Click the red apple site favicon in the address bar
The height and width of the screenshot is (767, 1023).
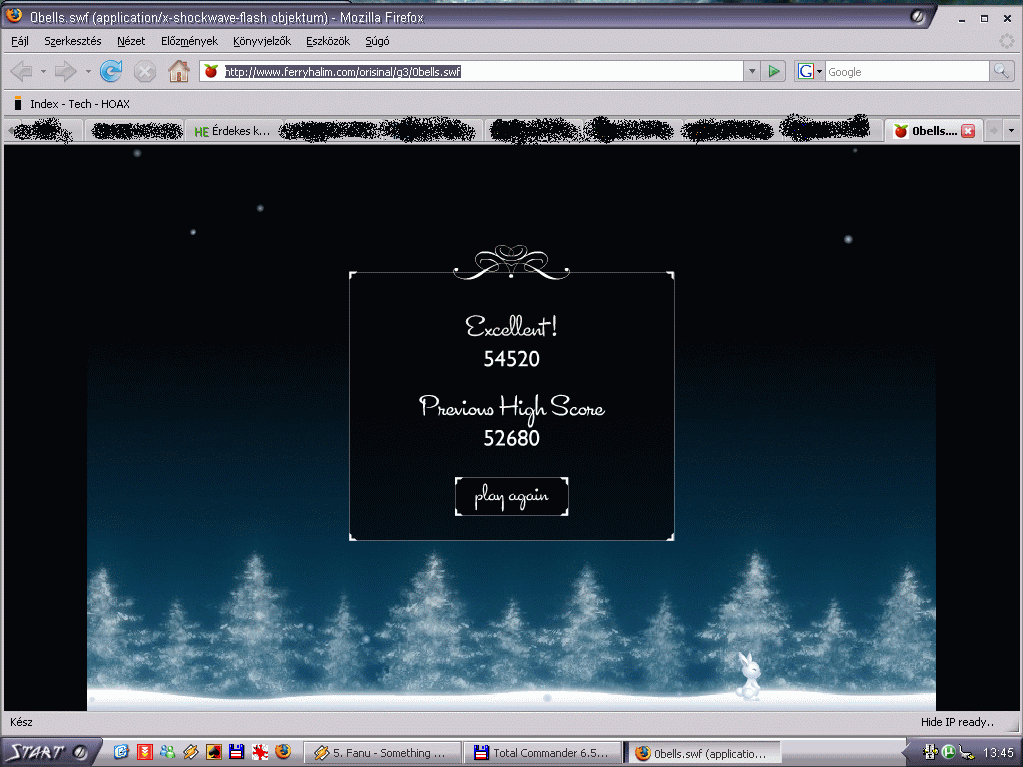211,71
